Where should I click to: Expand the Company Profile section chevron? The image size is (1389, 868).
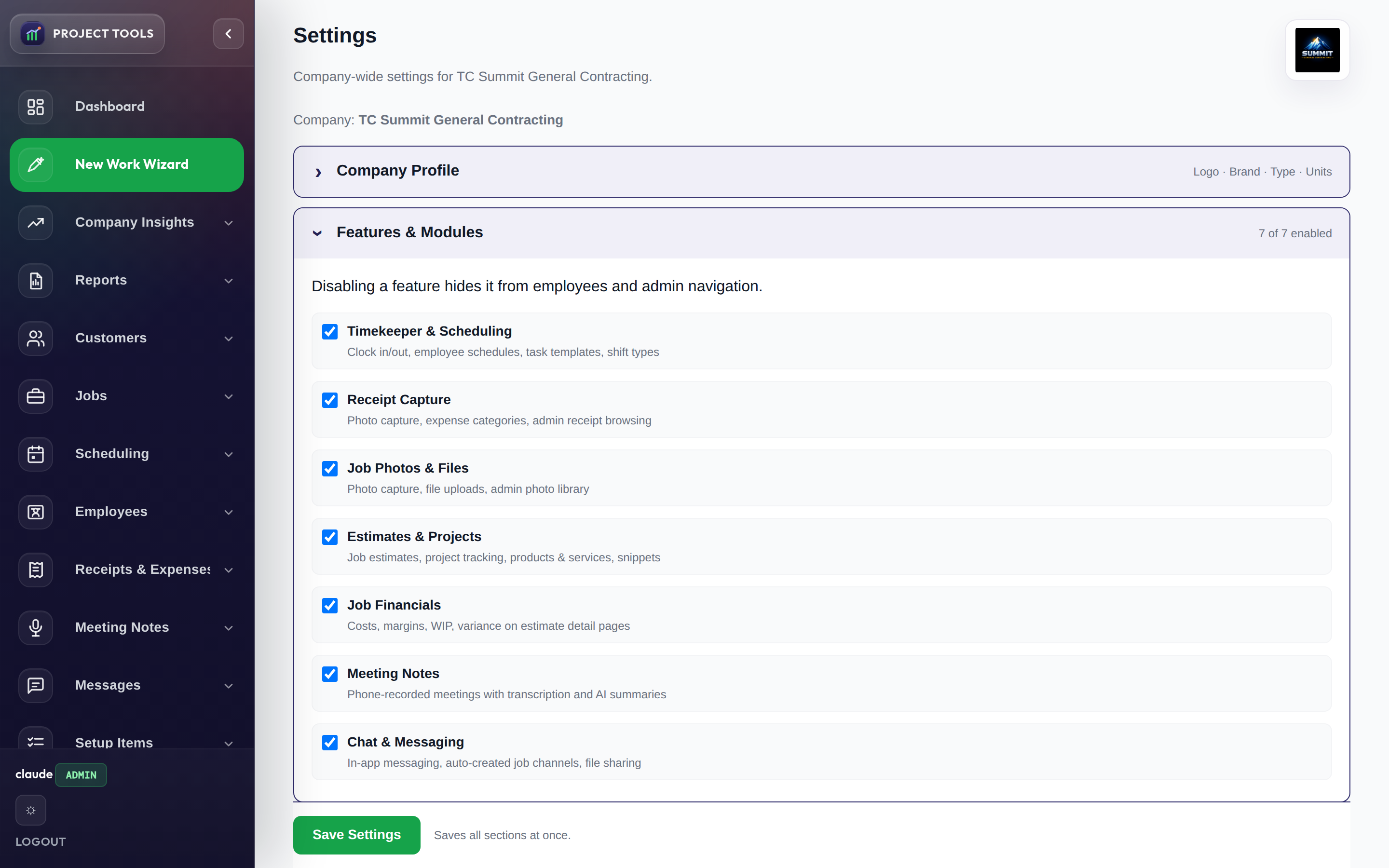(x=318, y=172)
